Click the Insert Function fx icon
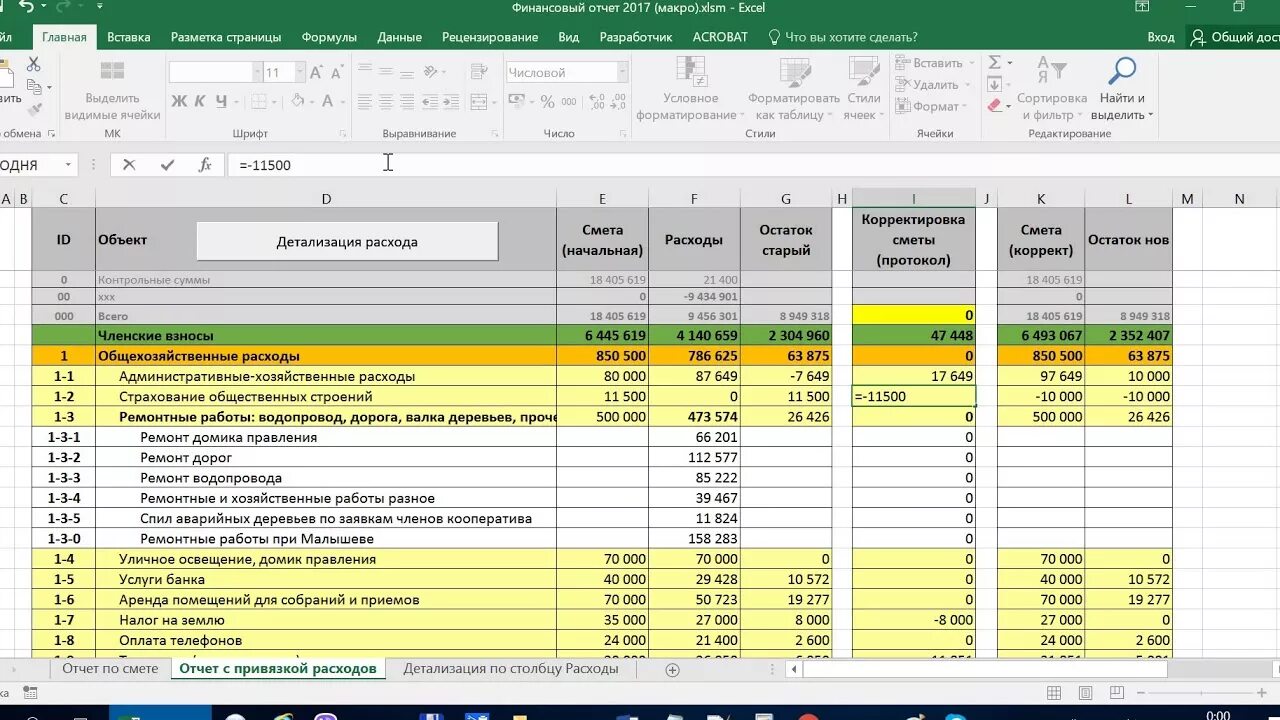Viewport: 1280px width, 720px height. pyautogui.click(x=205, y=165)
